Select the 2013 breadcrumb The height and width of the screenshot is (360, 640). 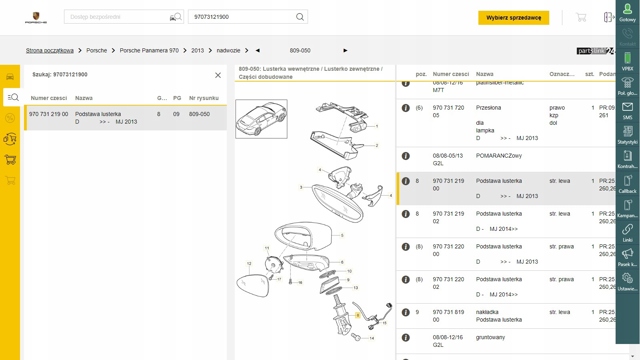pos(198,51)
